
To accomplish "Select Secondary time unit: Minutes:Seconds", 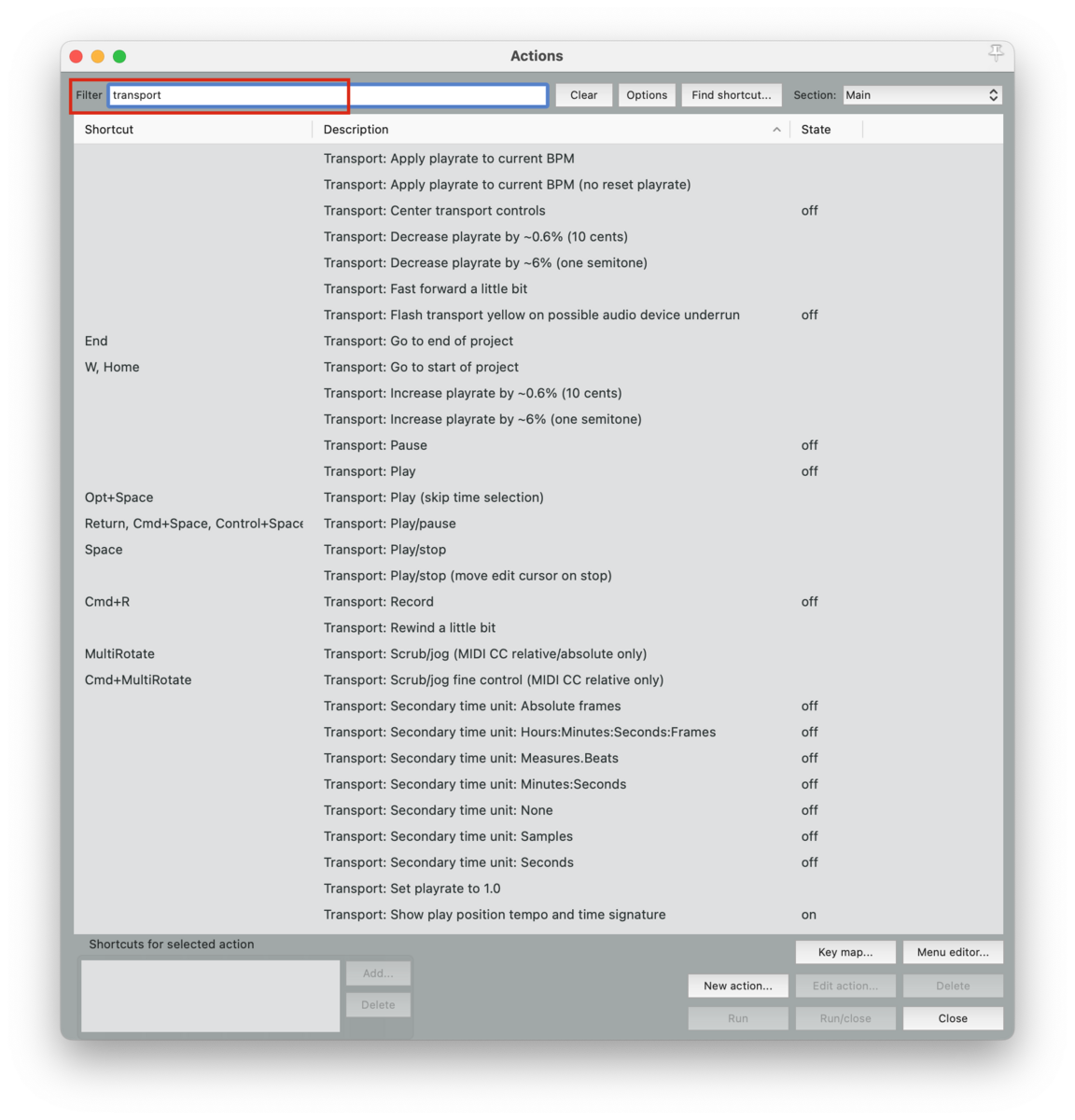I will pyautogui.click(x=475, y=786).
